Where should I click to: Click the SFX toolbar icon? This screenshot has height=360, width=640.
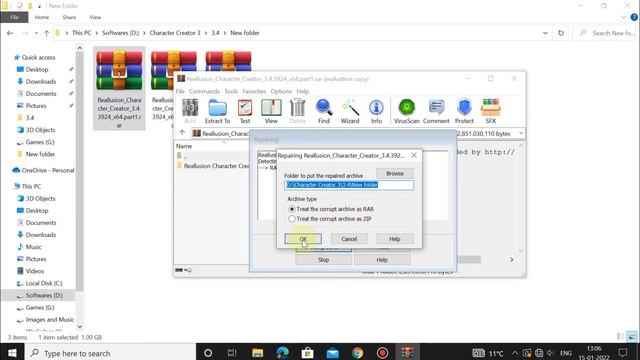click(x=491, y=111)
